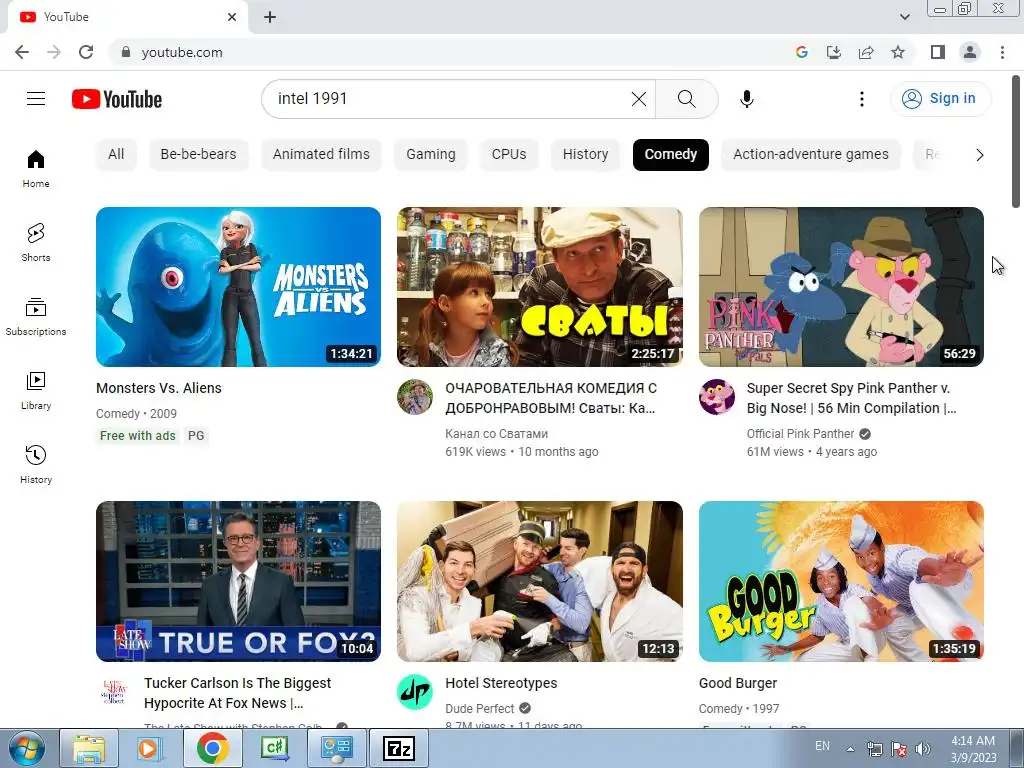Open Library in the sidebar
The height and width of the screenshot is (768, 1024).
(x=36, y=391)
